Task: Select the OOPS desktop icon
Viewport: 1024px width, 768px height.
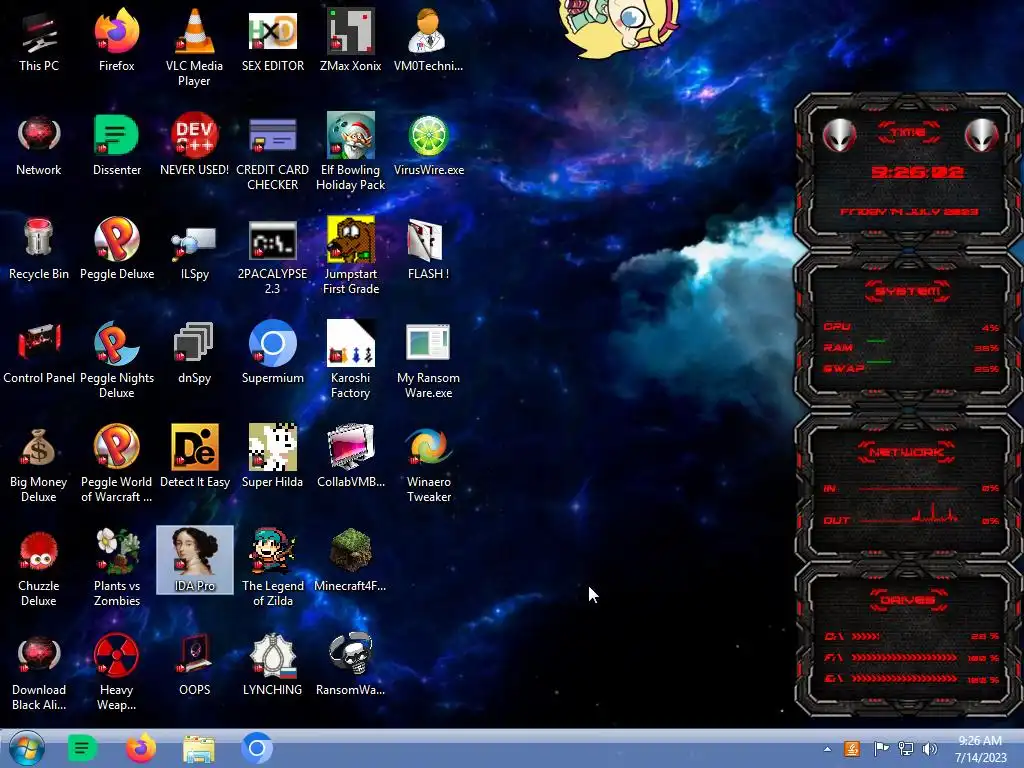Action: (x=194, y=665)
